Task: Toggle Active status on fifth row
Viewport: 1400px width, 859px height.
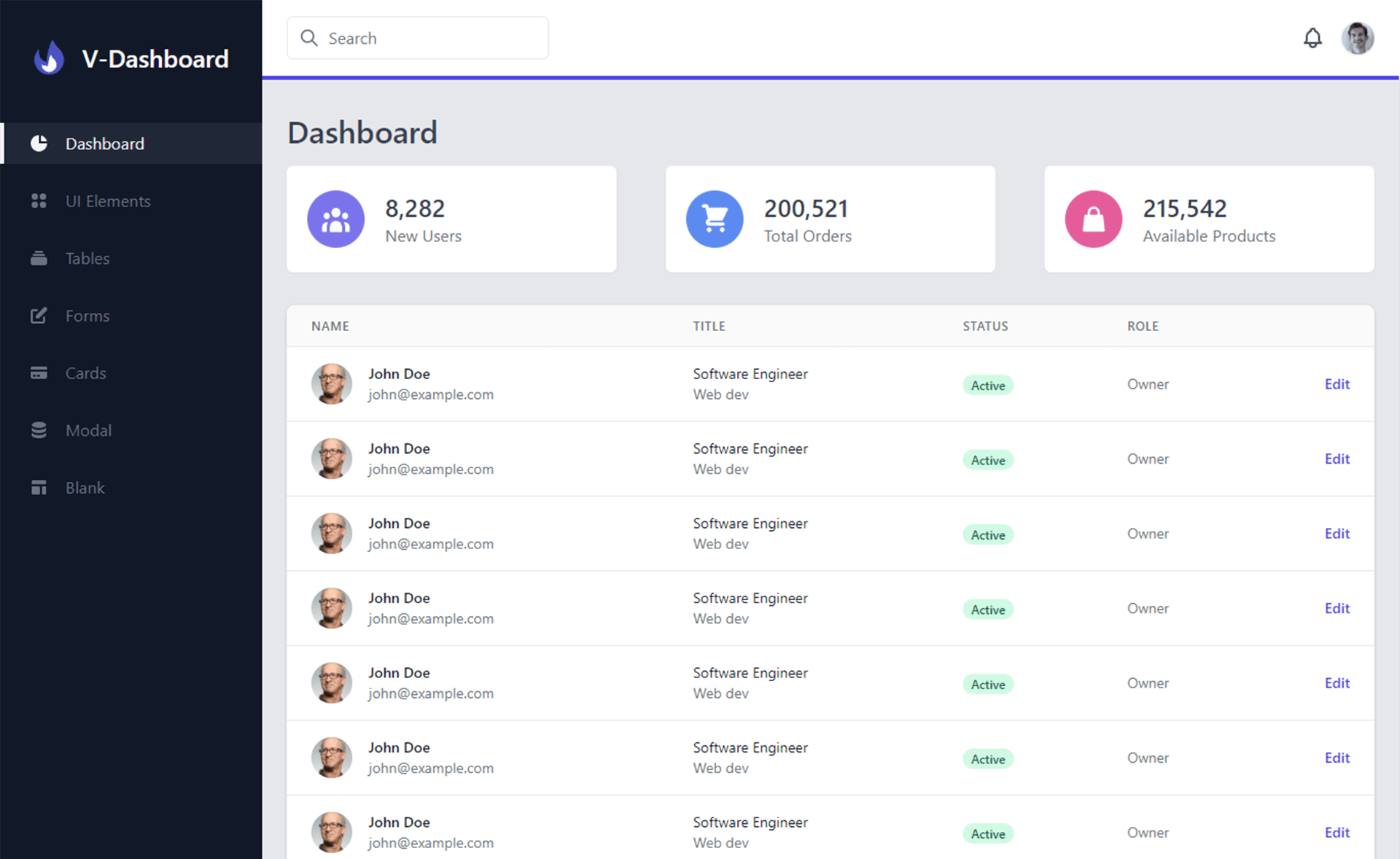Action: [987, 683]
